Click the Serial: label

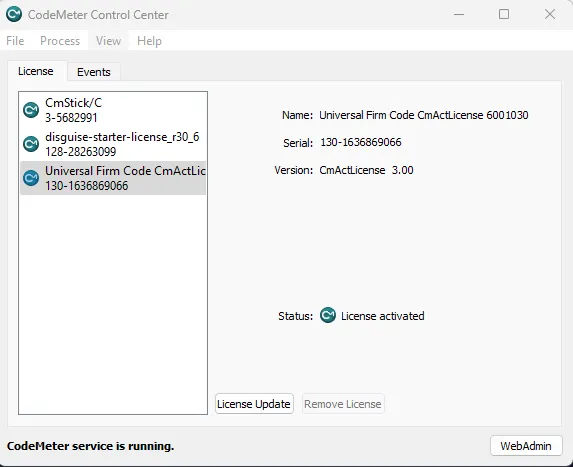point(298,143)
